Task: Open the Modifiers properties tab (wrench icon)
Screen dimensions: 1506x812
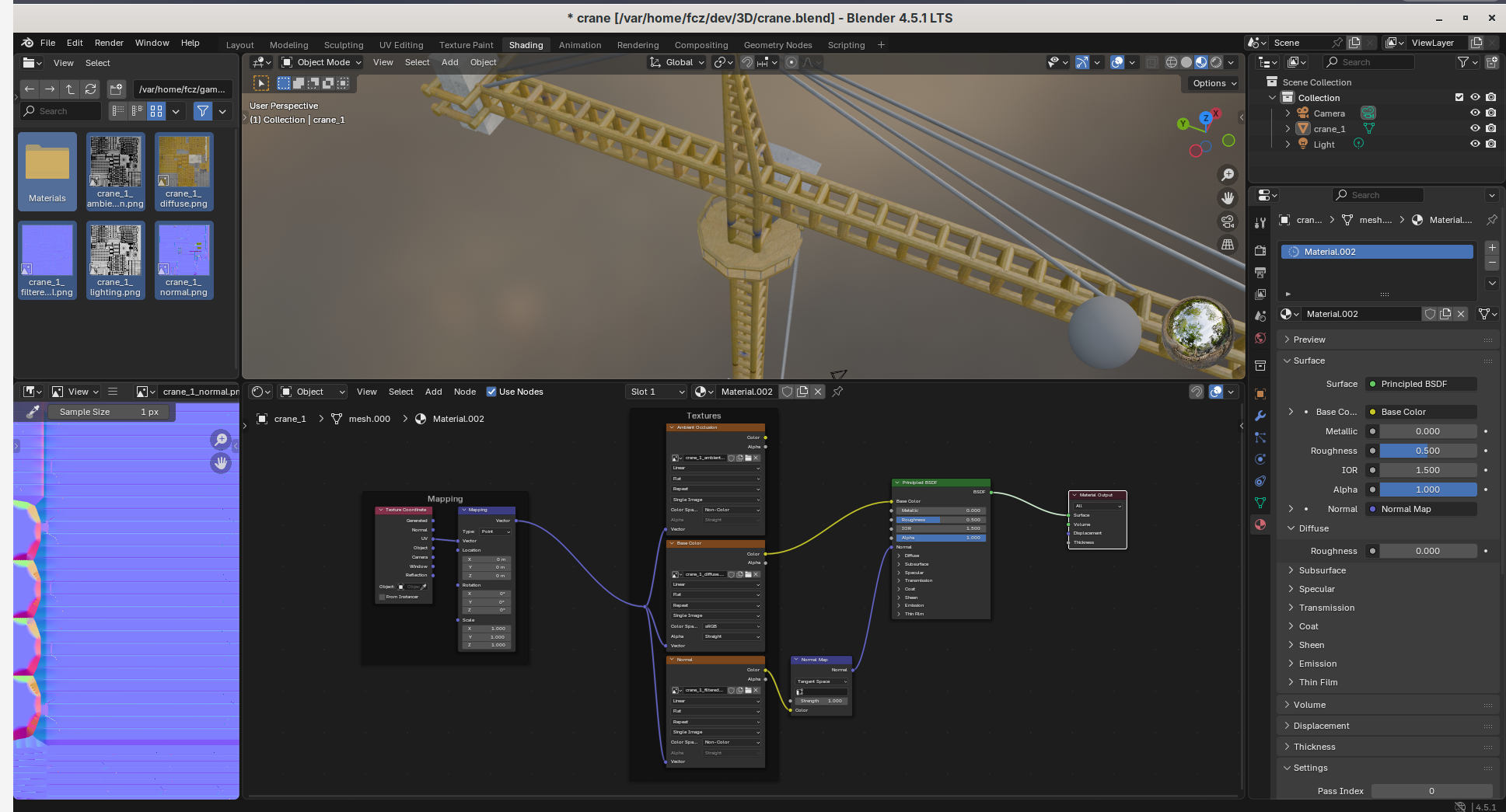Action: coord(1260,416)
